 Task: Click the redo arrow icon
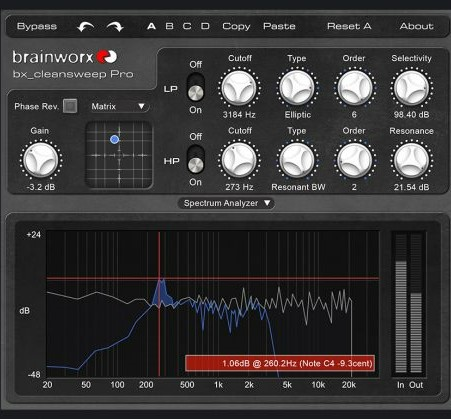[x=115, y=27]
